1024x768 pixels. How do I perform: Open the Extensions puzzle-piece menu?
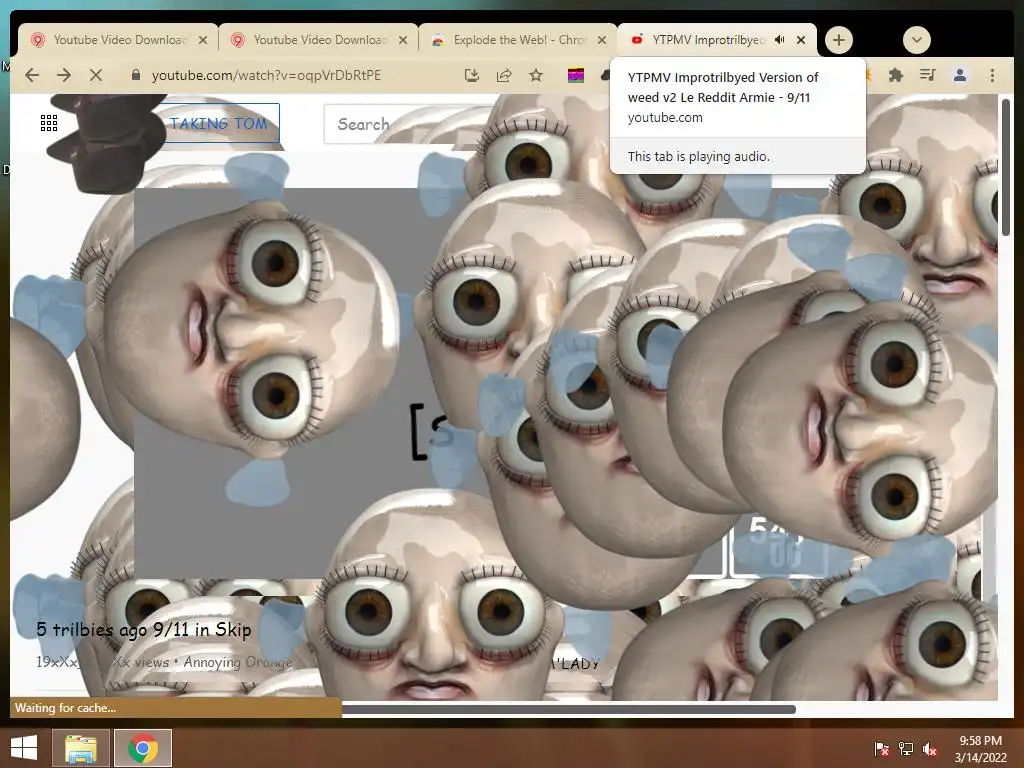pos(895,75)
